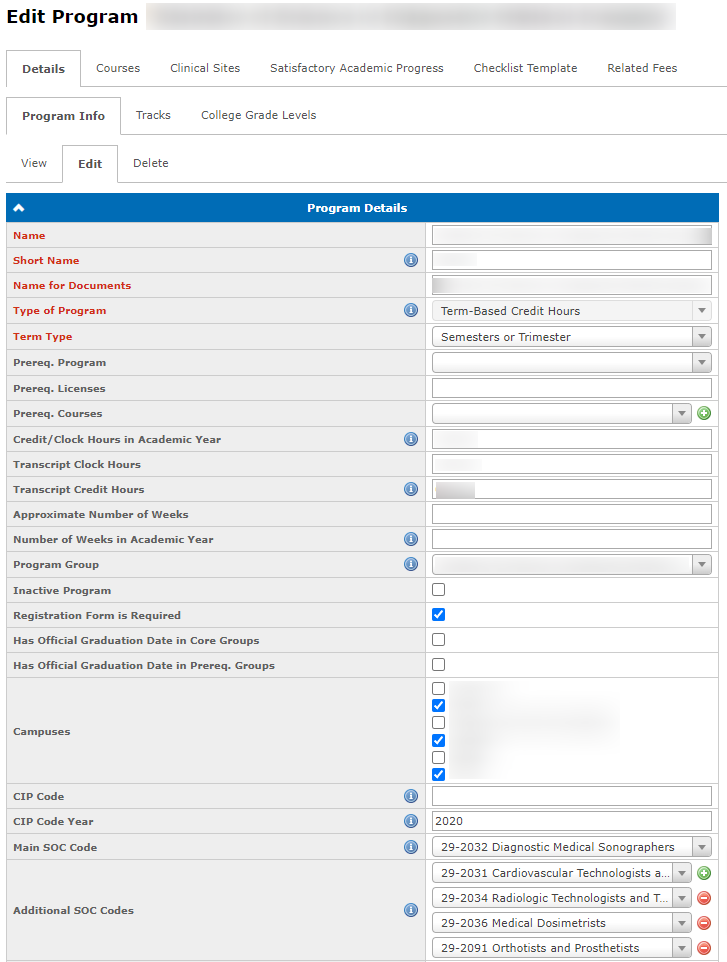The height and width of the screenshot is (962, 727).
Task: Remove the Medical Dosimetrists SOC code
Action: click(x=704, y=923)
